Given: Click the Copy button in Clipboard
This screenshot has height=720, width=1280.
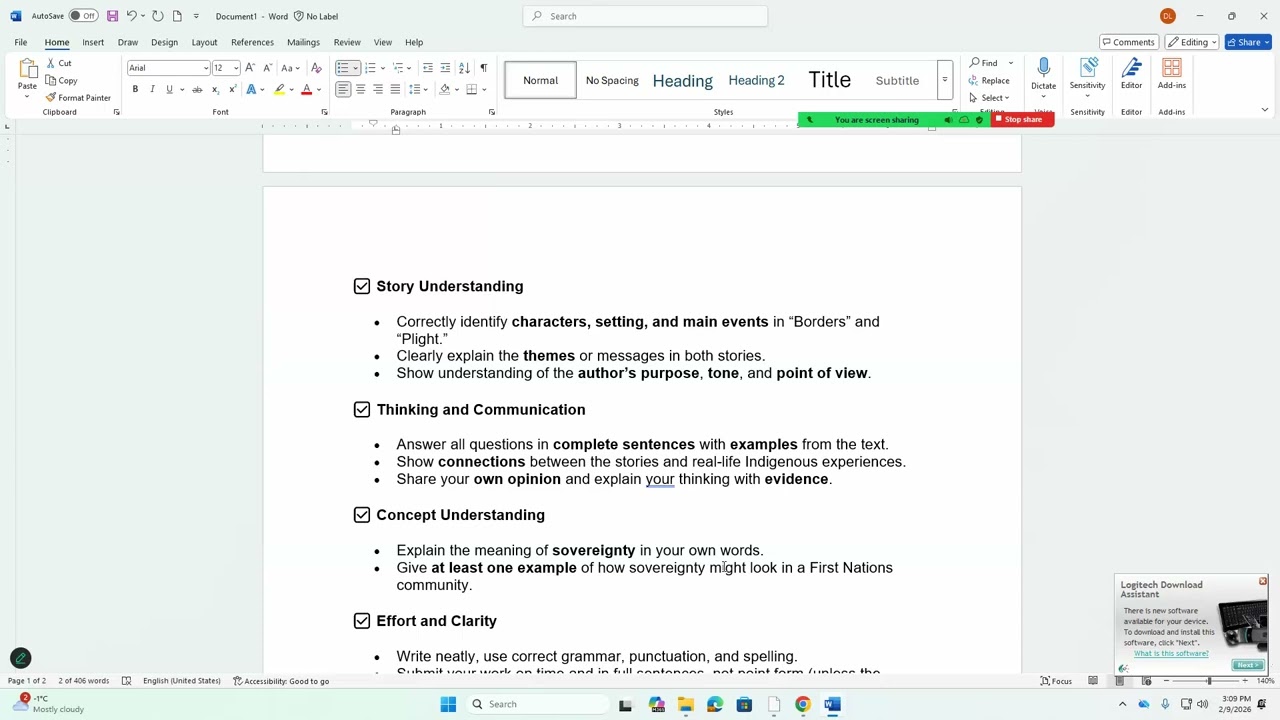Looking at the screenshot, I should click(x=61, y=80).
